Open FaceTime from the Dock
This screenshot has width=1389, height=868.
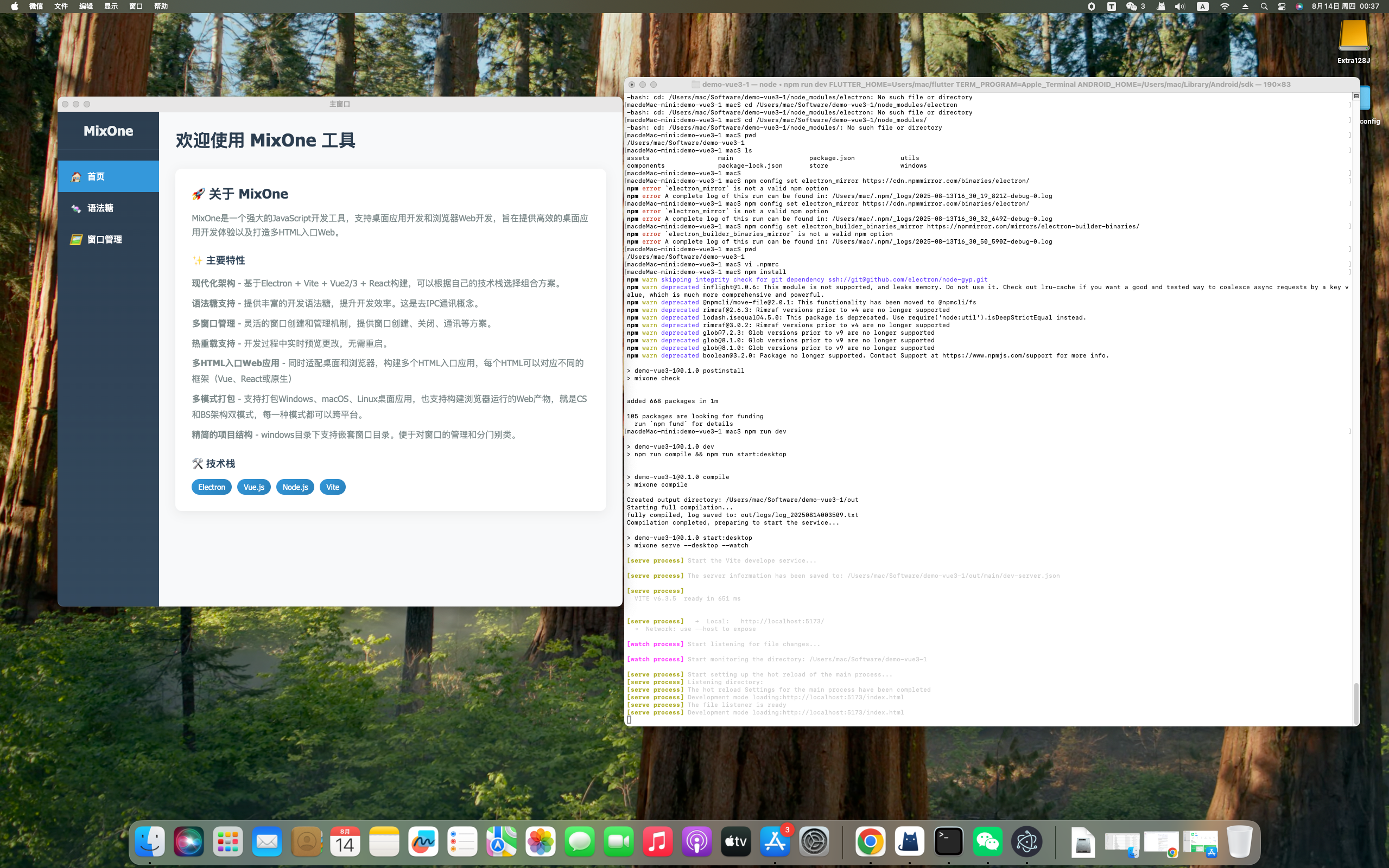tap(618, 841)
